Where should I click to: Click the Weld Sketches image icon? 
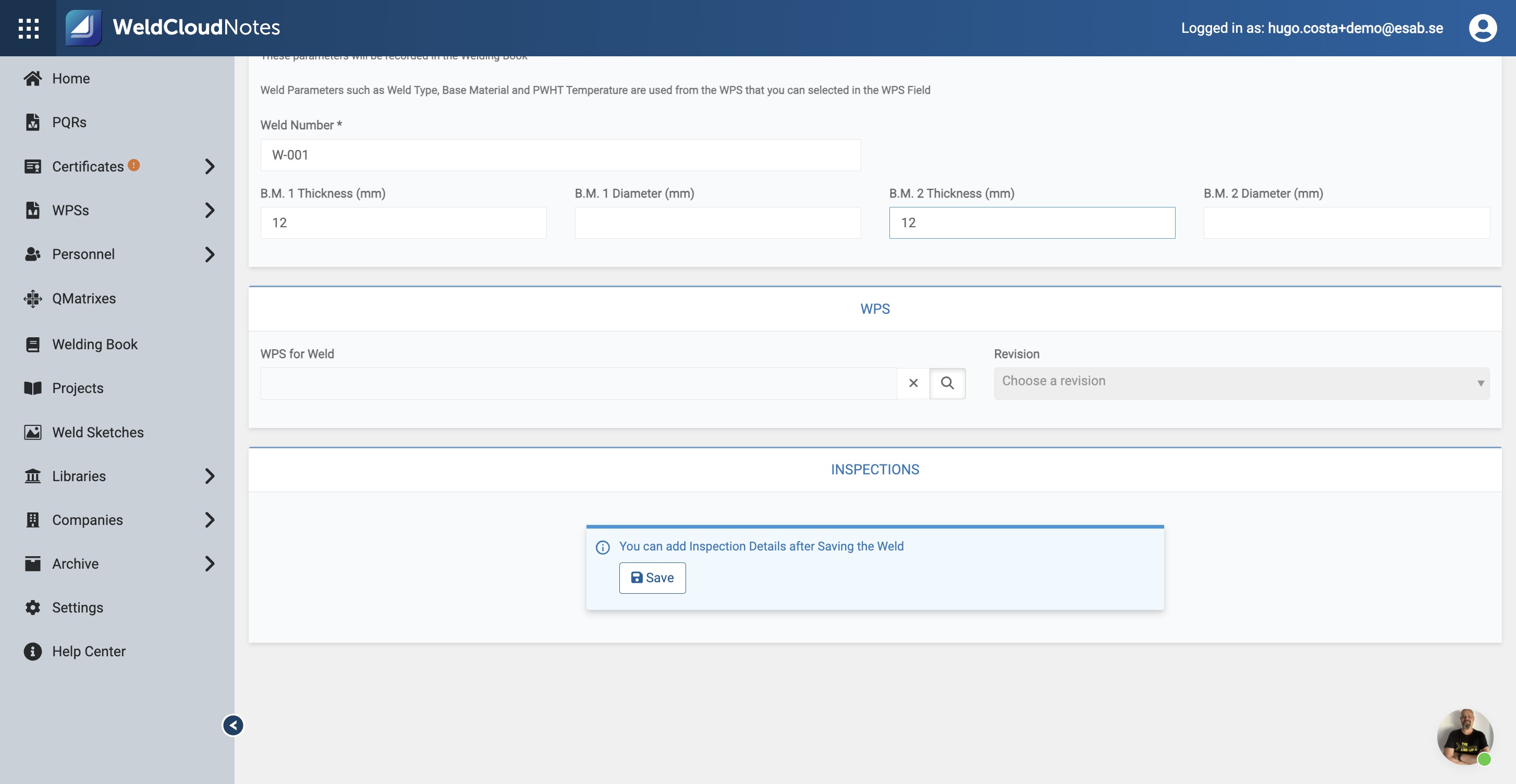pos(33,432)
